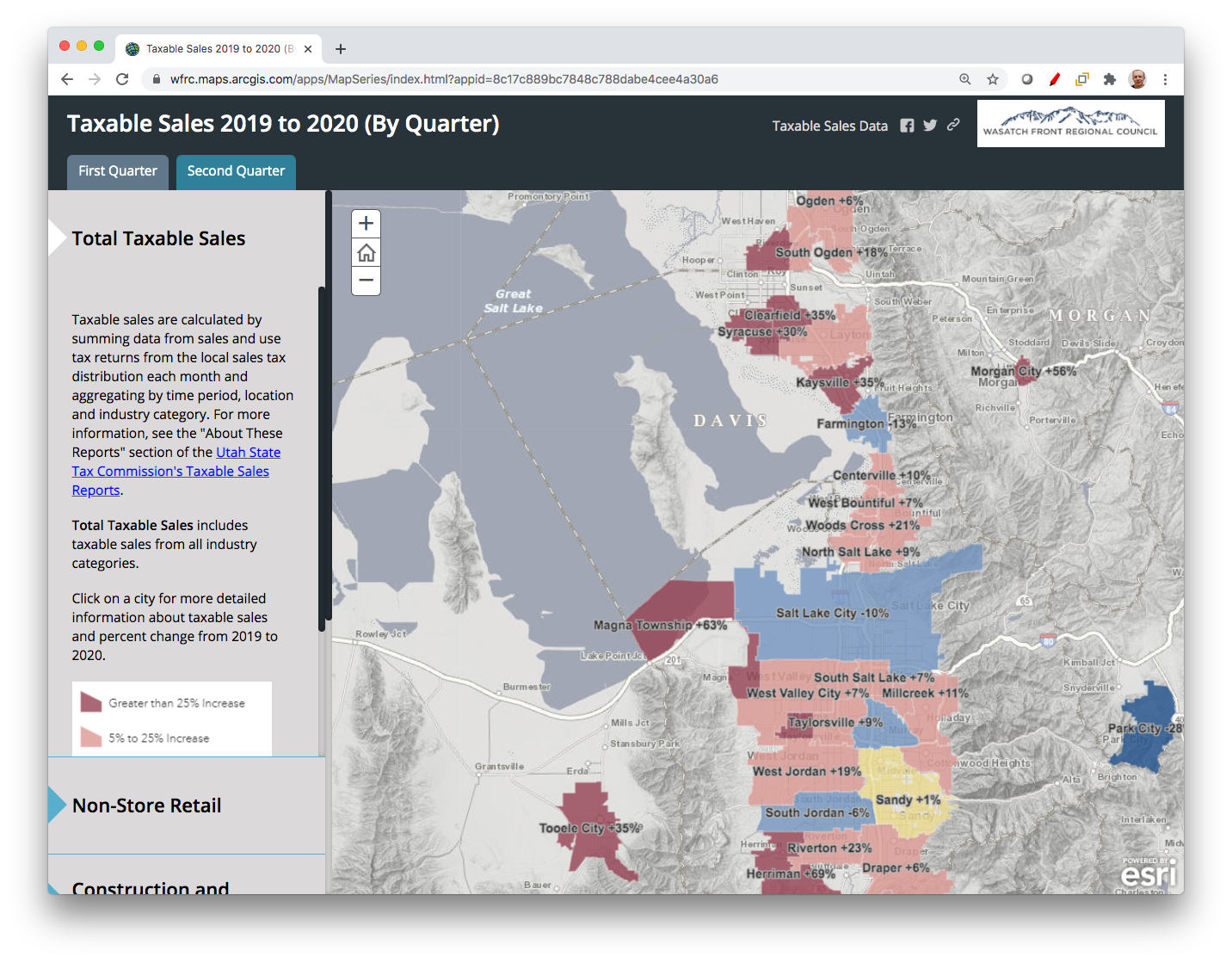Switch to Second Quarter tab
This screenshot has height=963, width=1232.
pyautogui.click(x=236, y=171)
